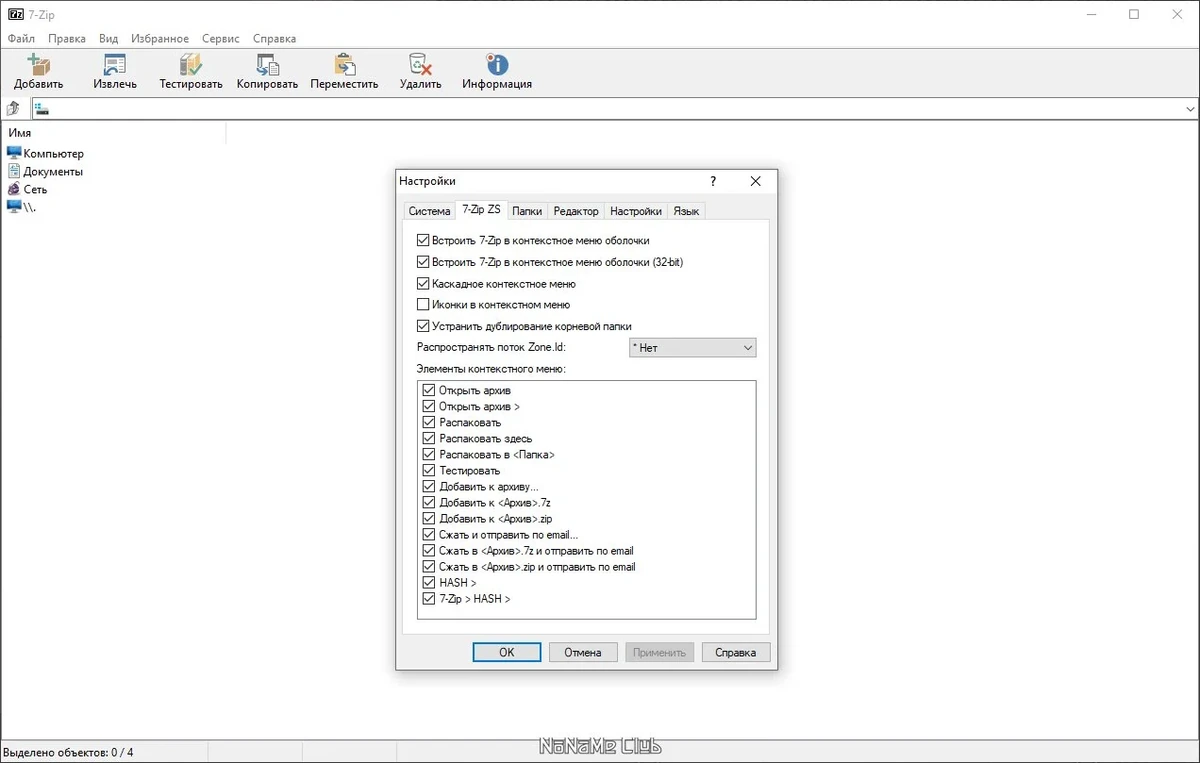Toggle the 32-bit shell context menu checkbox
Screen dimensions: 1200x763
[x=423, y=262]
